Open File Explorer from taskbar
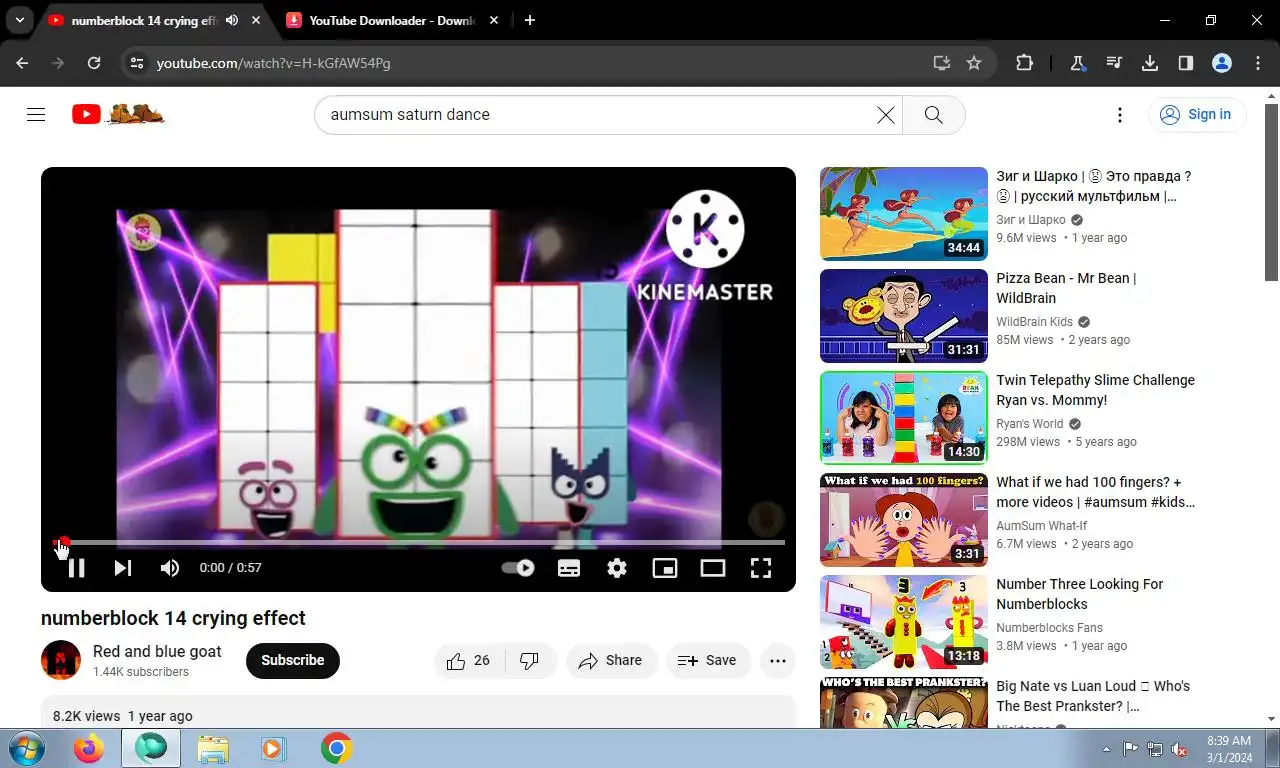This screenshot has height=768, width=1280. [213, 748]
